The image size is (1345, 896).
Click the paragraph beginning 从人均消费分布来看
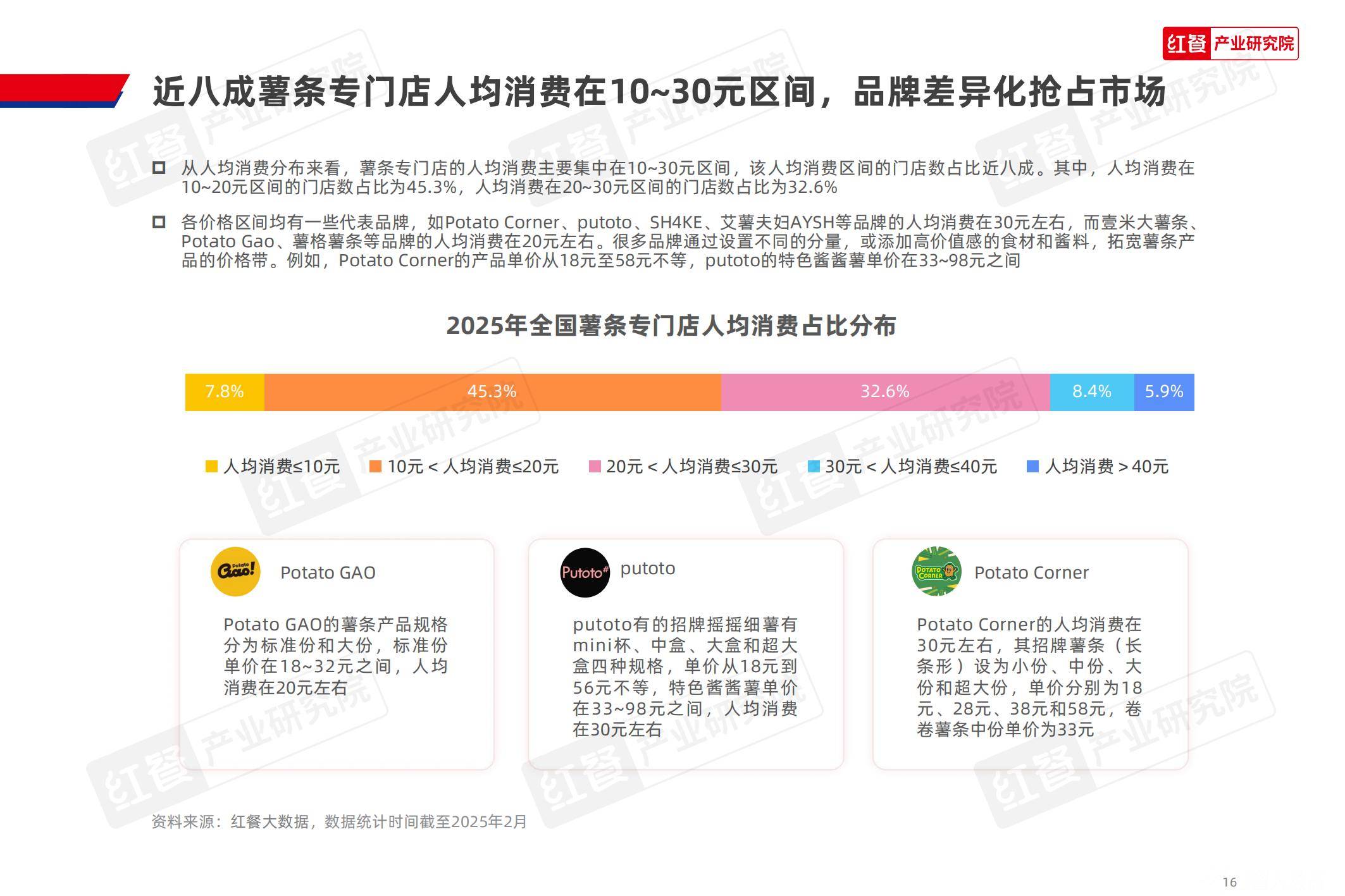click(688, 178)
